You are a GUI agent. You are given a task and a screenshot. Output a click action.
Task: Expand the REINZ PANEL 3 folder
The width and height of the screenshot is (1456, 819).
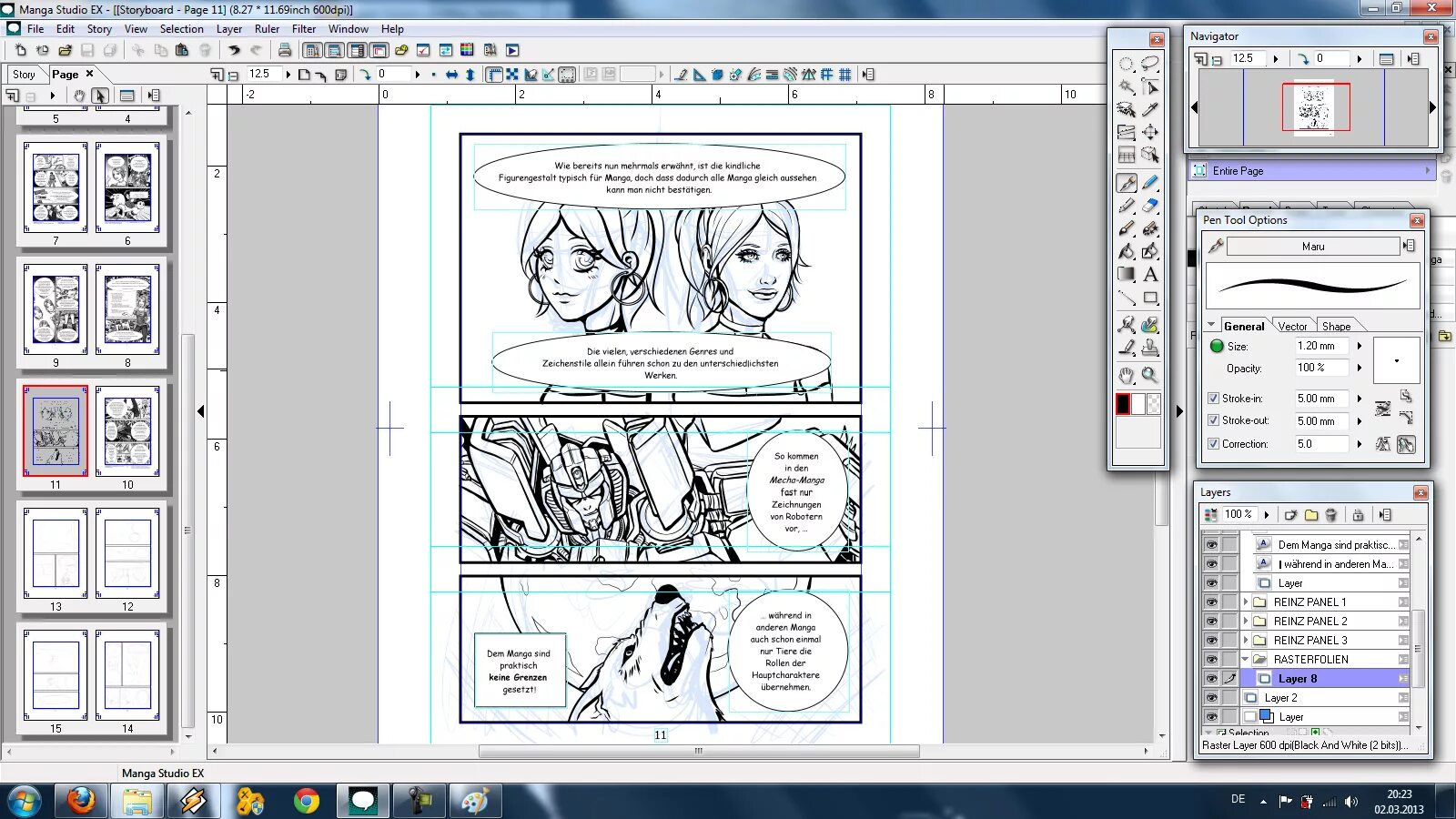point(1246,641)
